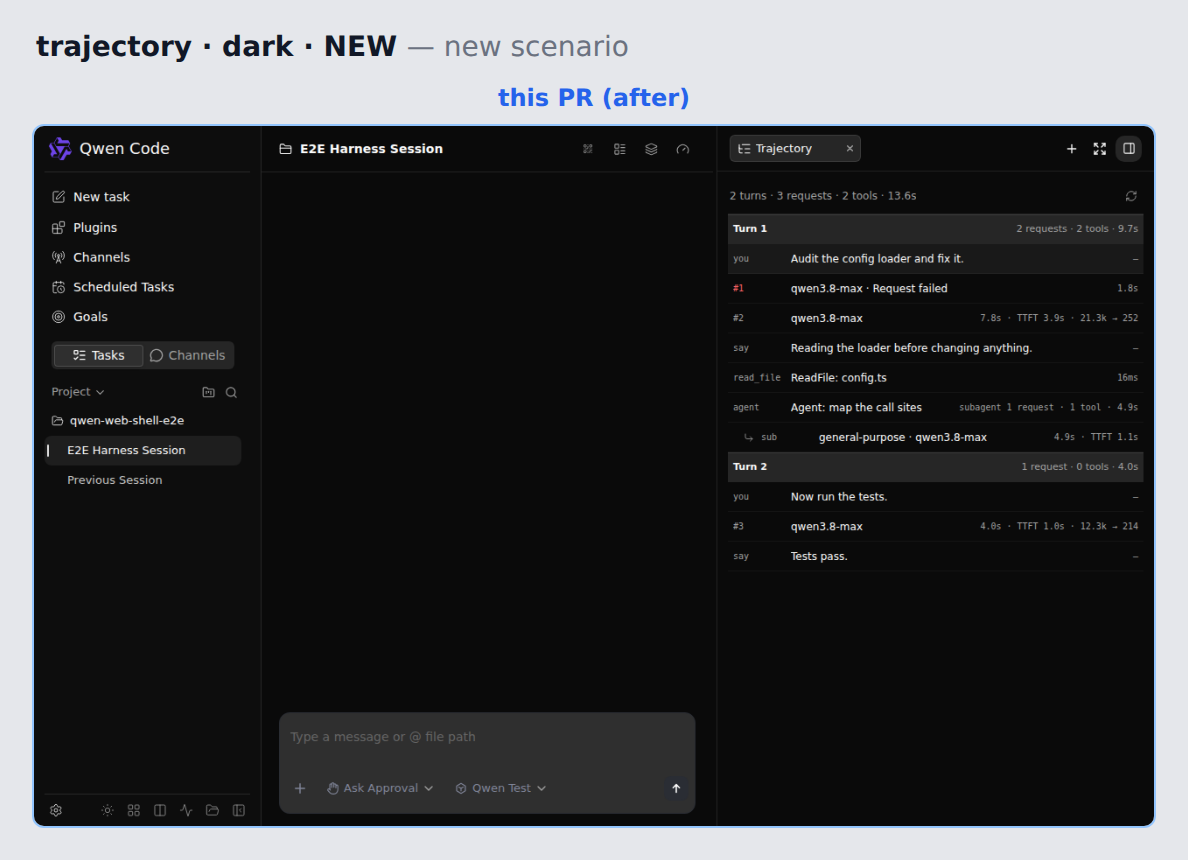Open the Qwen Test model dropdown

[500, 788]
